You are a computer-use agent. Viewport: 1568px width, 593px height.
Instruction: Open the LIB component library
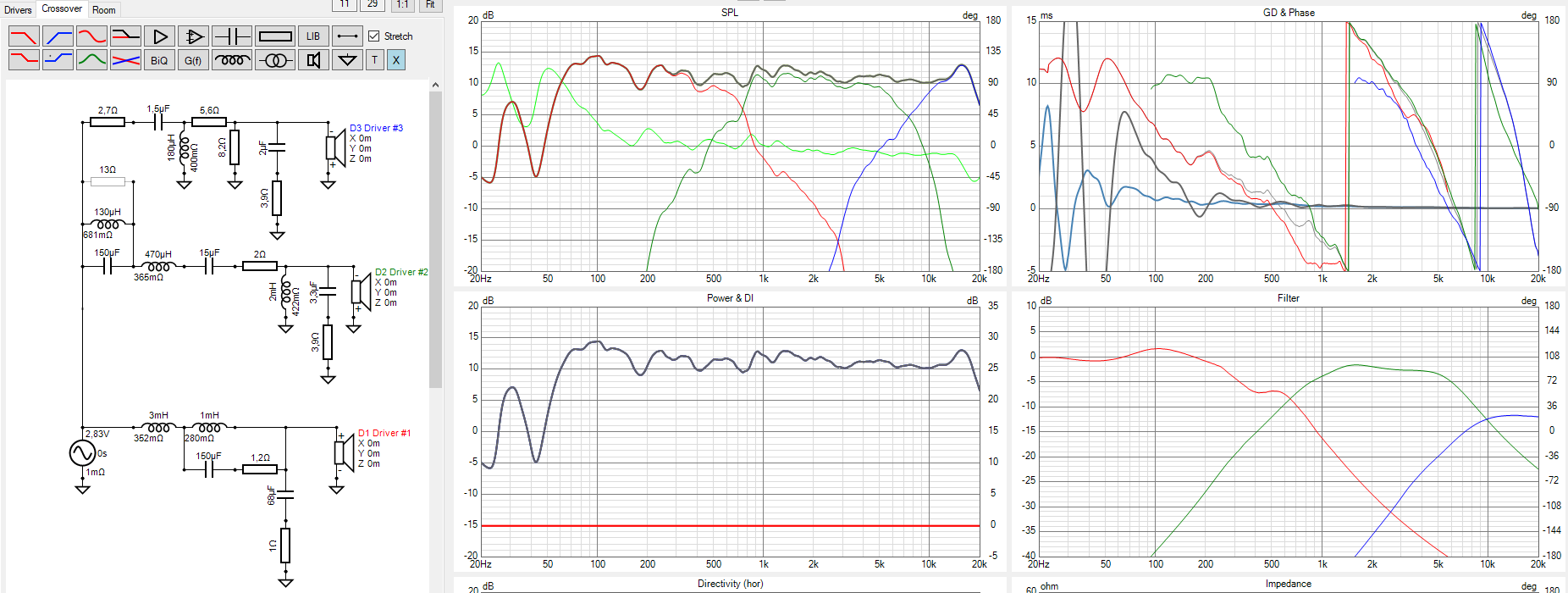click(x=313, y=36)
